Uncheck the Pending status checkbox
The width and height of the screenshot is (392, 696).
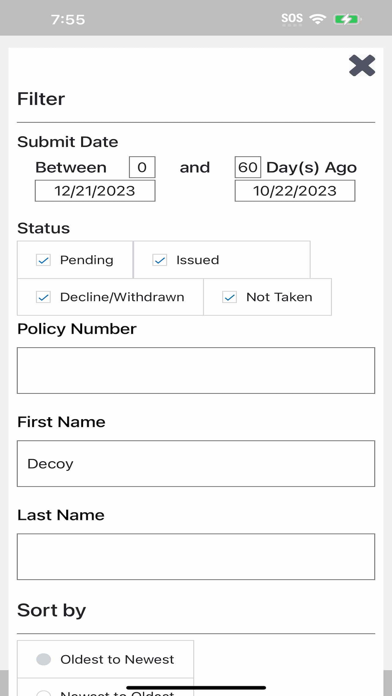pyautogui.click(x=44, y=260)
